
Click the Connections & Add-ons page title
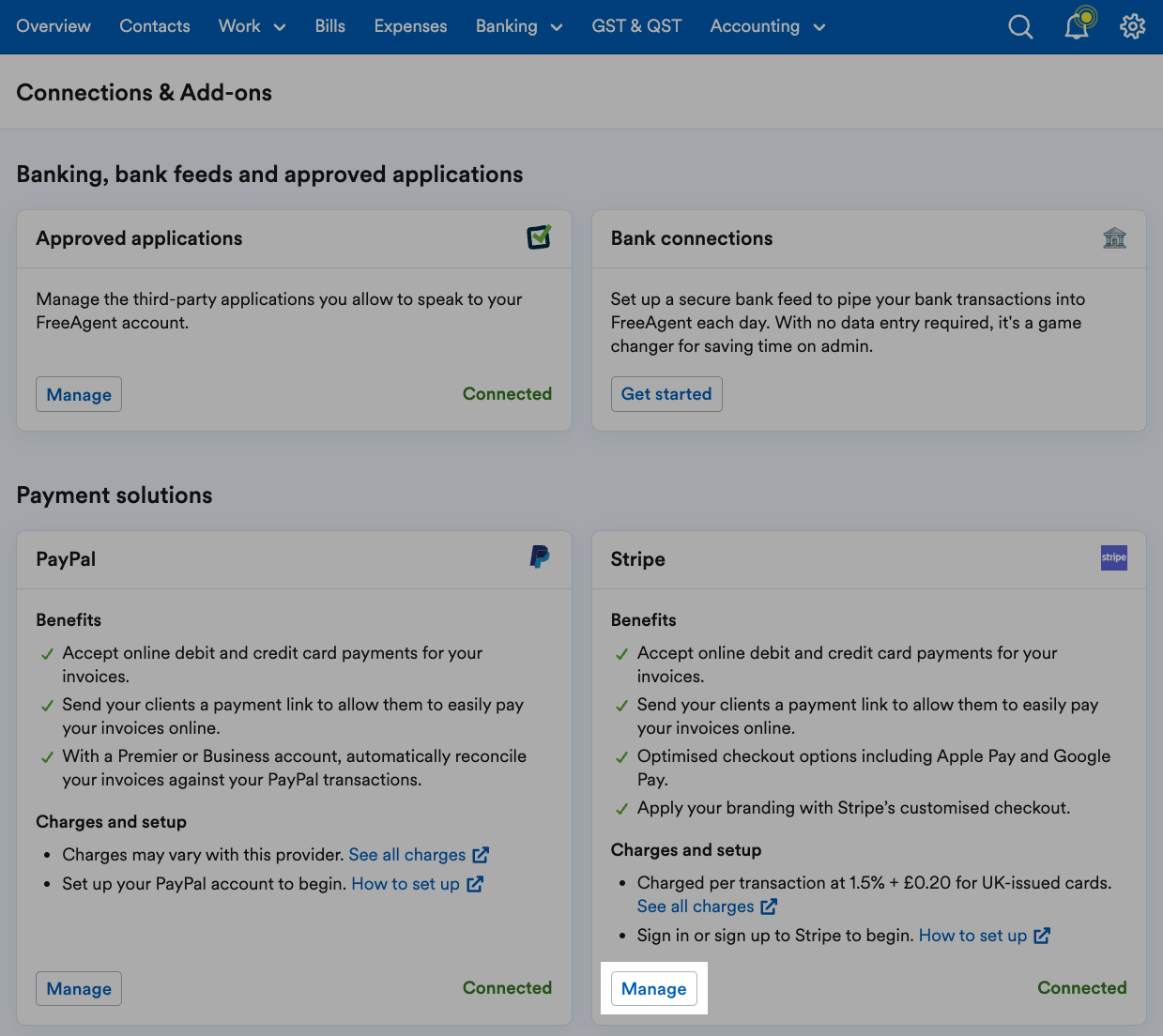click(x=145, y=92)
